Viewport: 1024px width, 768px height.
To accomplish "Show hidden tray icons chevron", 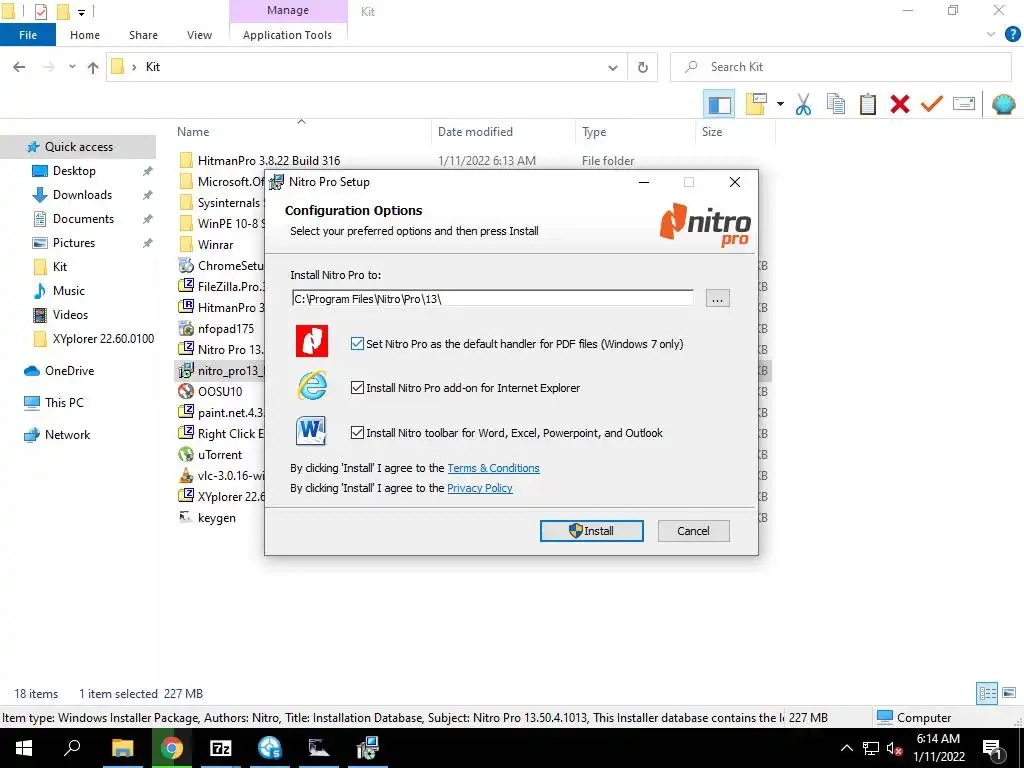I will [x=846, y=748].
